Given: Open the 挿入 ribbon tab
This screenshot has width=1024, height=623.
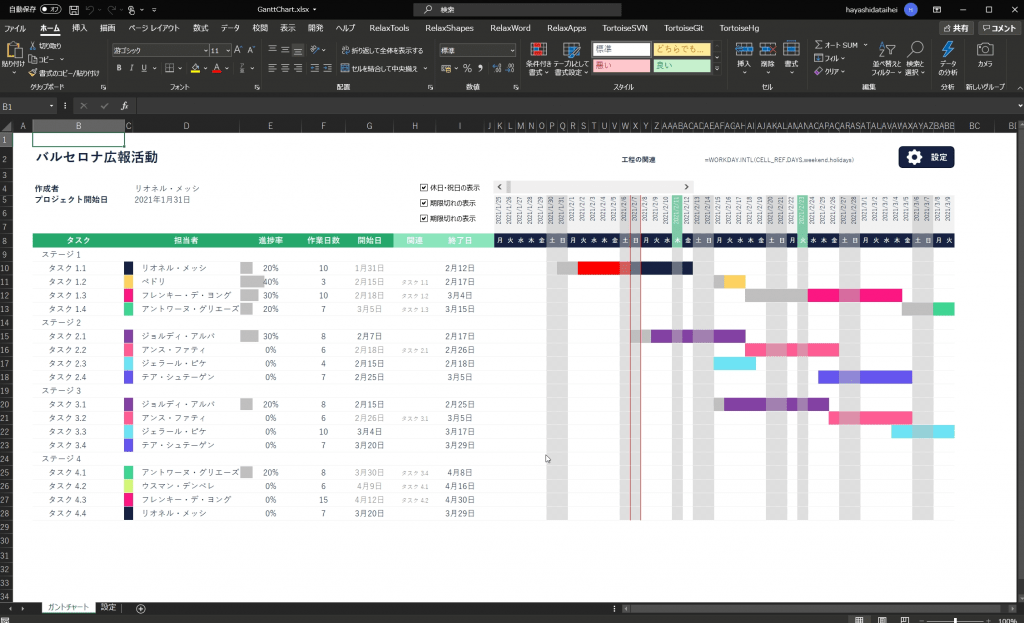Looking at the screenshot, I should click(x=80, y=28).
